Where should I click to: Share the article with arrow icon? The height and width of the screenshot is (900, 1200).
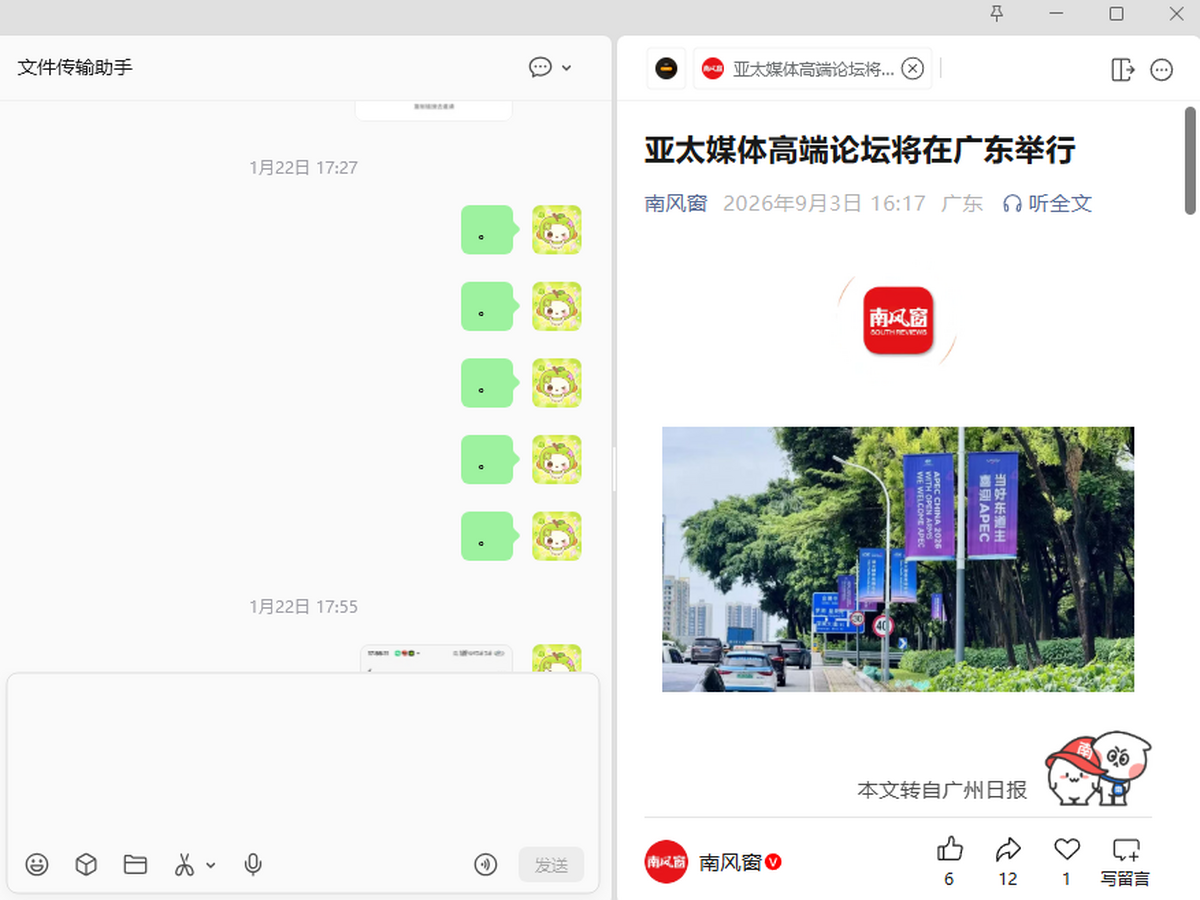coord(1008,850)
